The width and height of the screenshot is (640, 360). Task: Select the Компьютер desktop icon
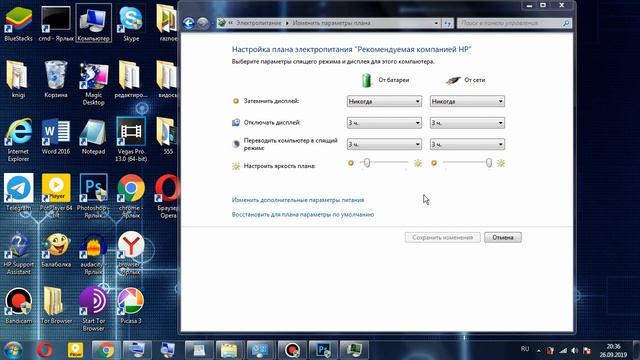93,23
